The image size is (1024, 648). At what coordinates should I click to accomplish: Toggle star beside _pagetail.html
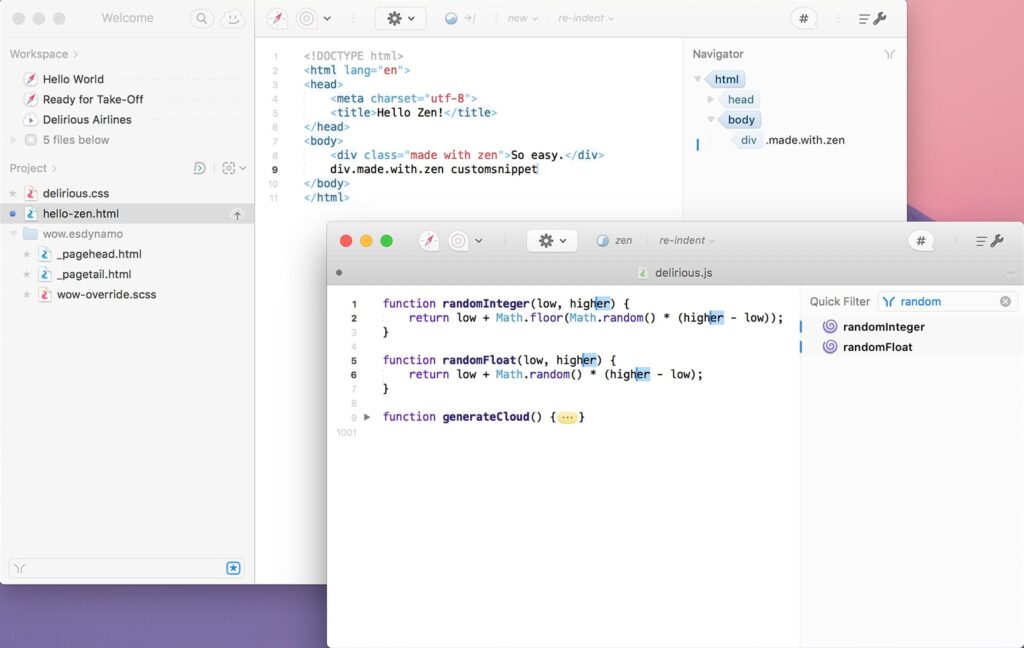pyautogui.click(x=27, y=274)
